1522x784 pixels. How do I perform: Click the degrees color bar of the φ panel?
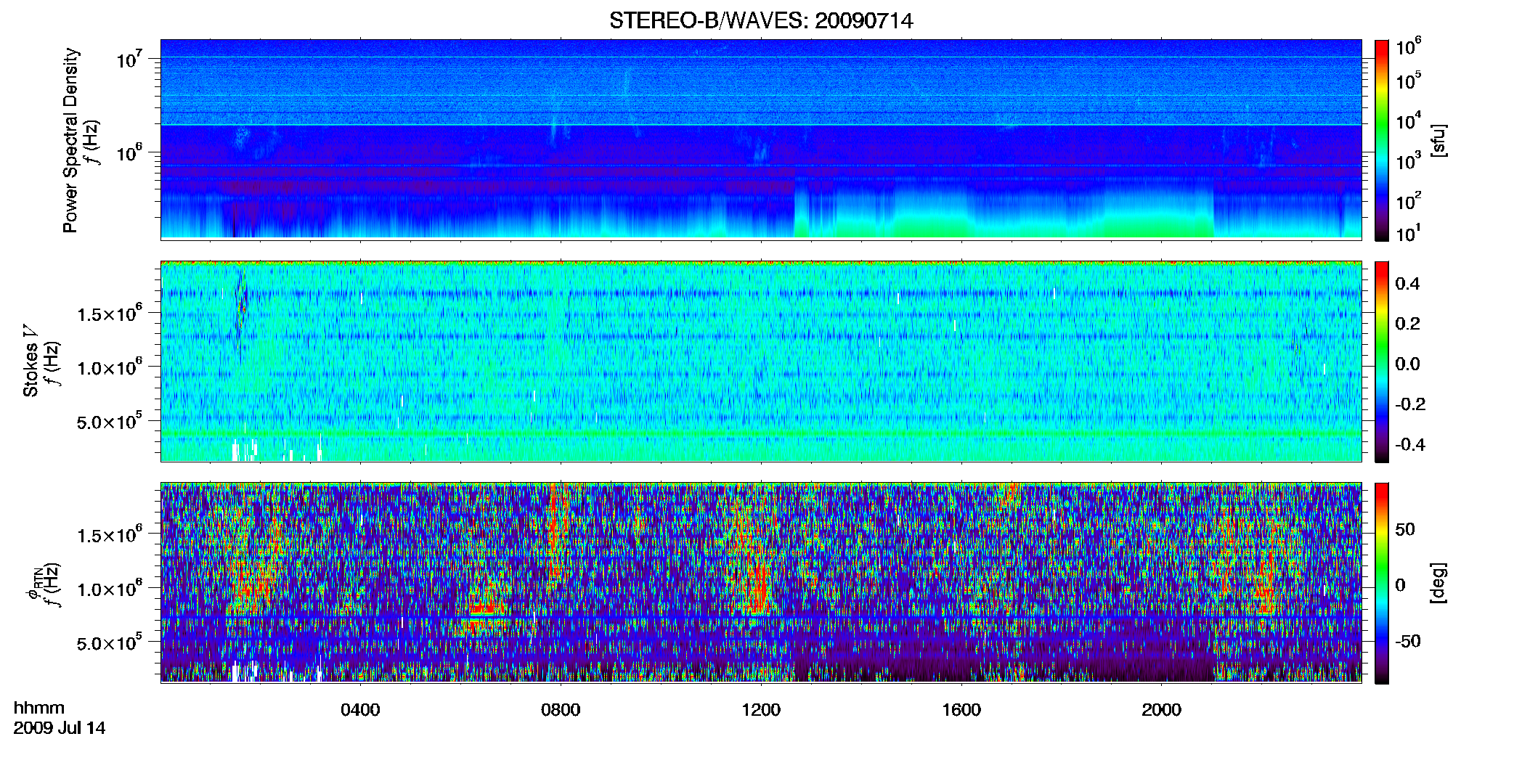click(x=1382, y=583)
